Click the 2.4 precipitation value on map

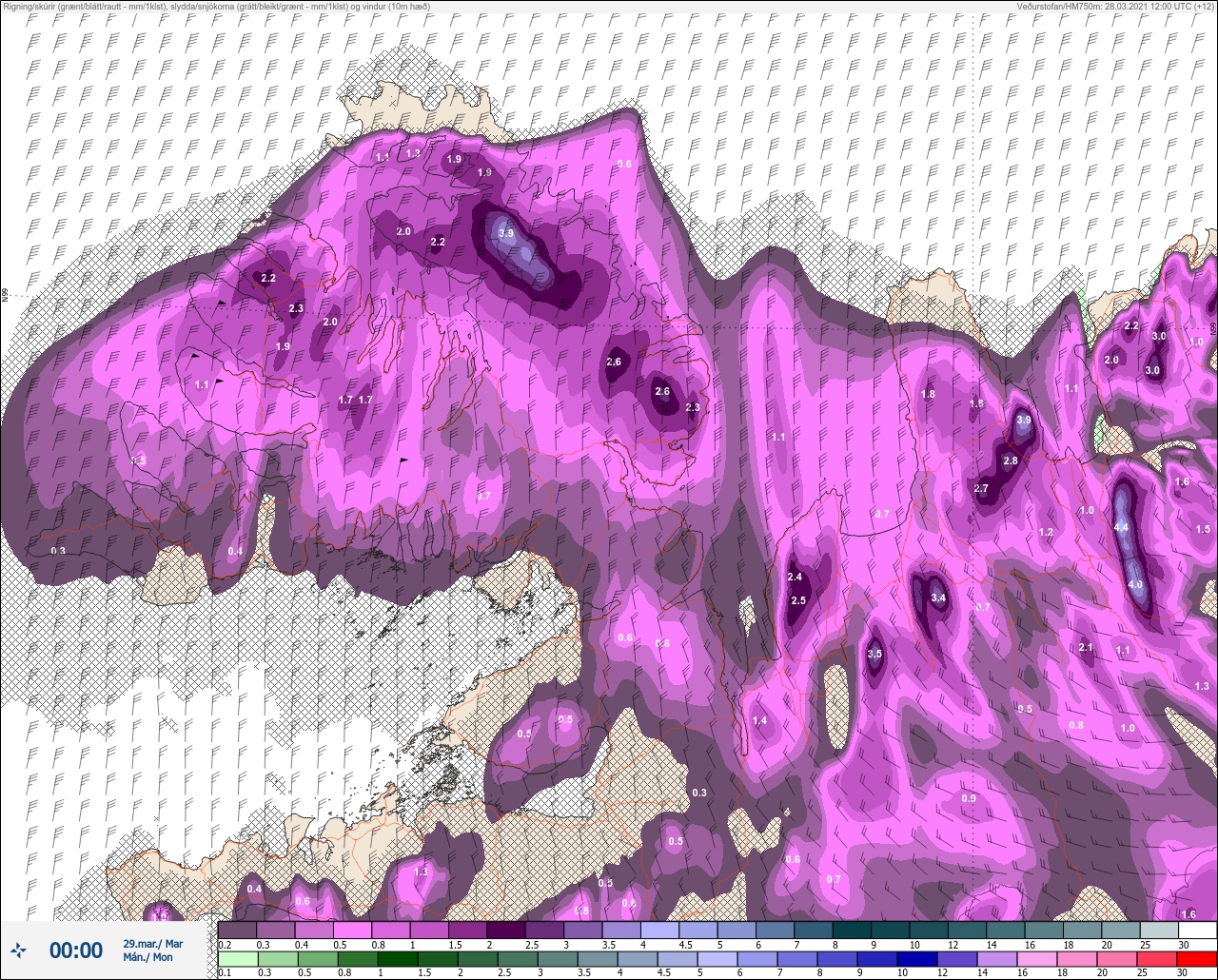[x=796, y=578]
